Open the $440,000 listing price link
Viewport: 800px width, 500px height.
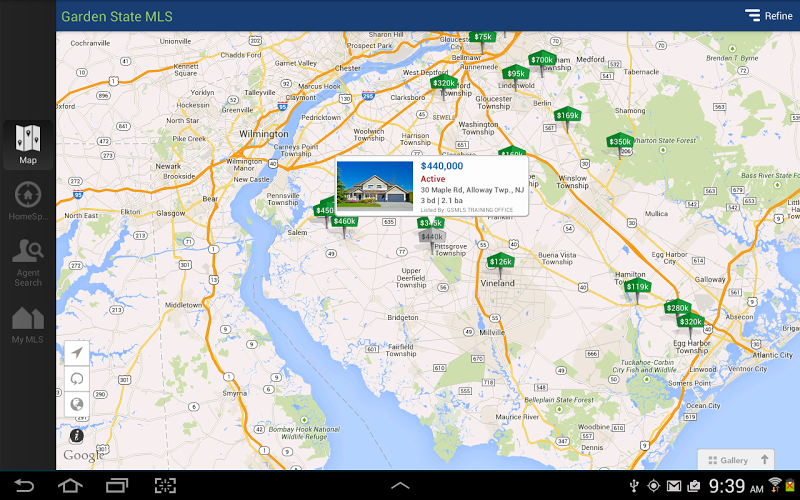[x=442, y=166]
